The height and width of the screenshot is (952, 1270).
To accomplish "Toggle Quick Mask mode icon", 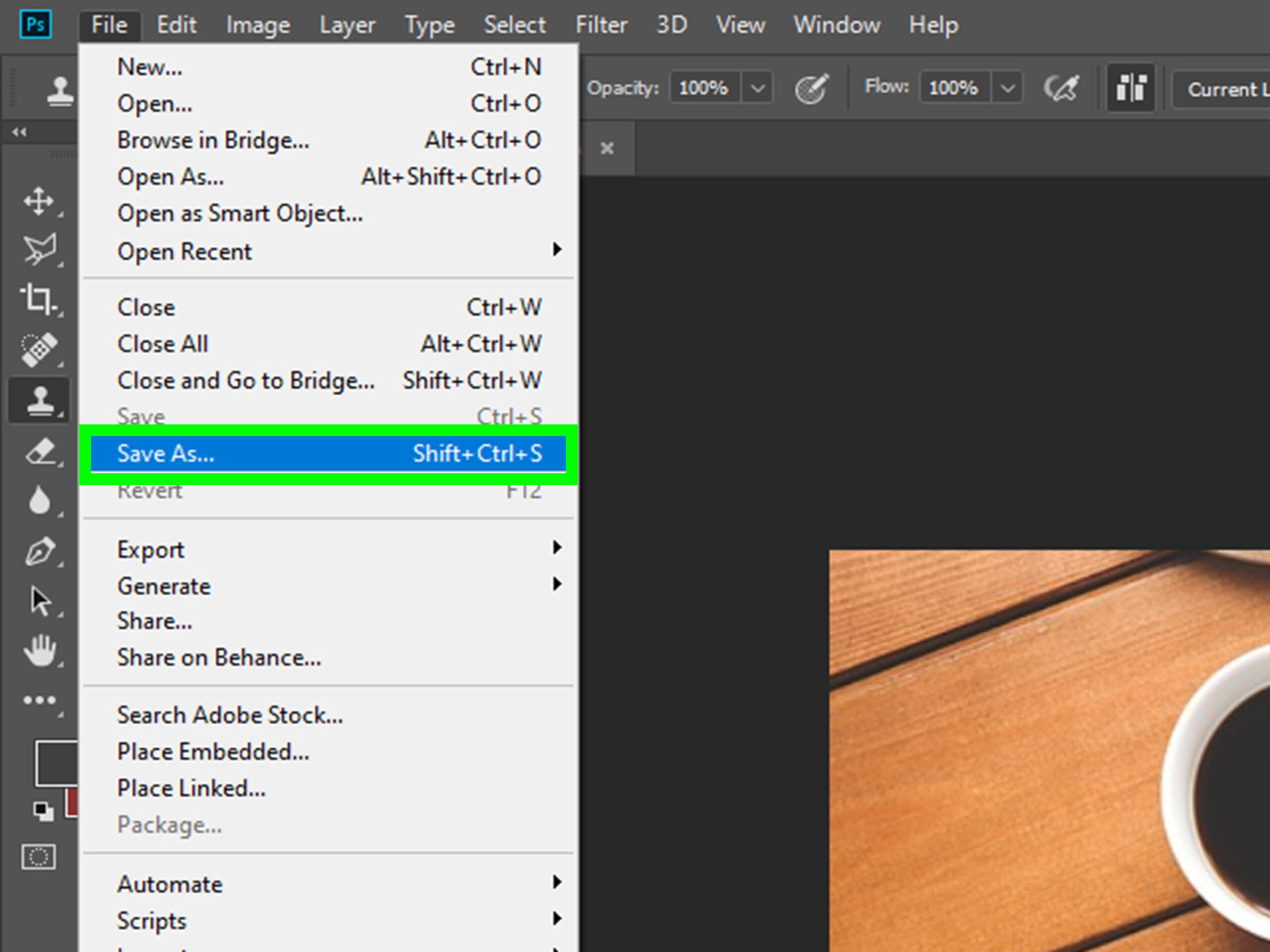I will [39, 857].
